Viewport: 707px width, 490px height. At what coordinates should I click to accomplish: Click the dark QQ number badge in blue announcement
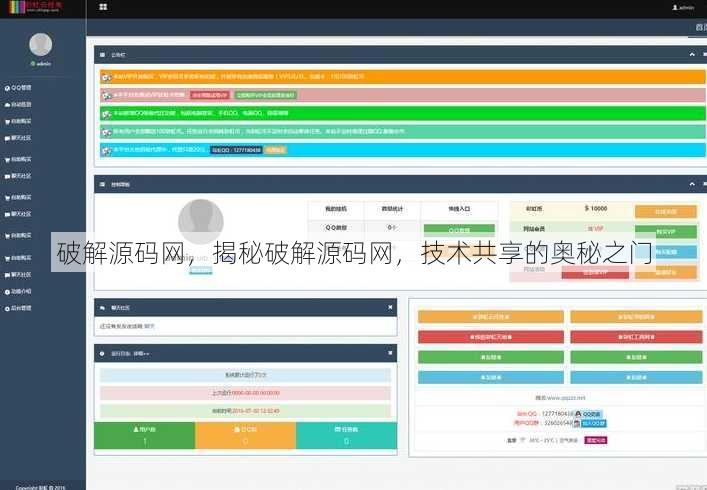click(x=236, y=150)
